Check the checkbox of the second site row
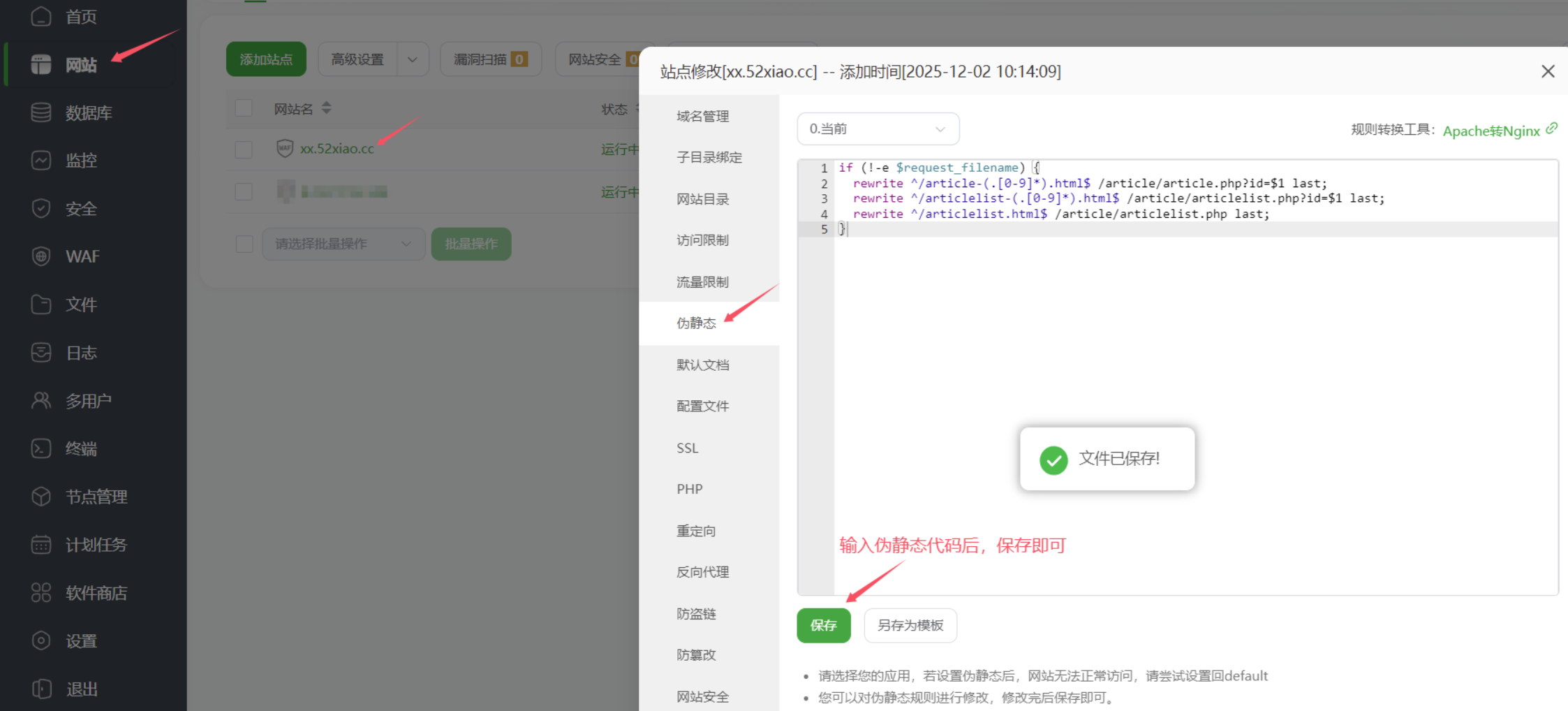 244,191
